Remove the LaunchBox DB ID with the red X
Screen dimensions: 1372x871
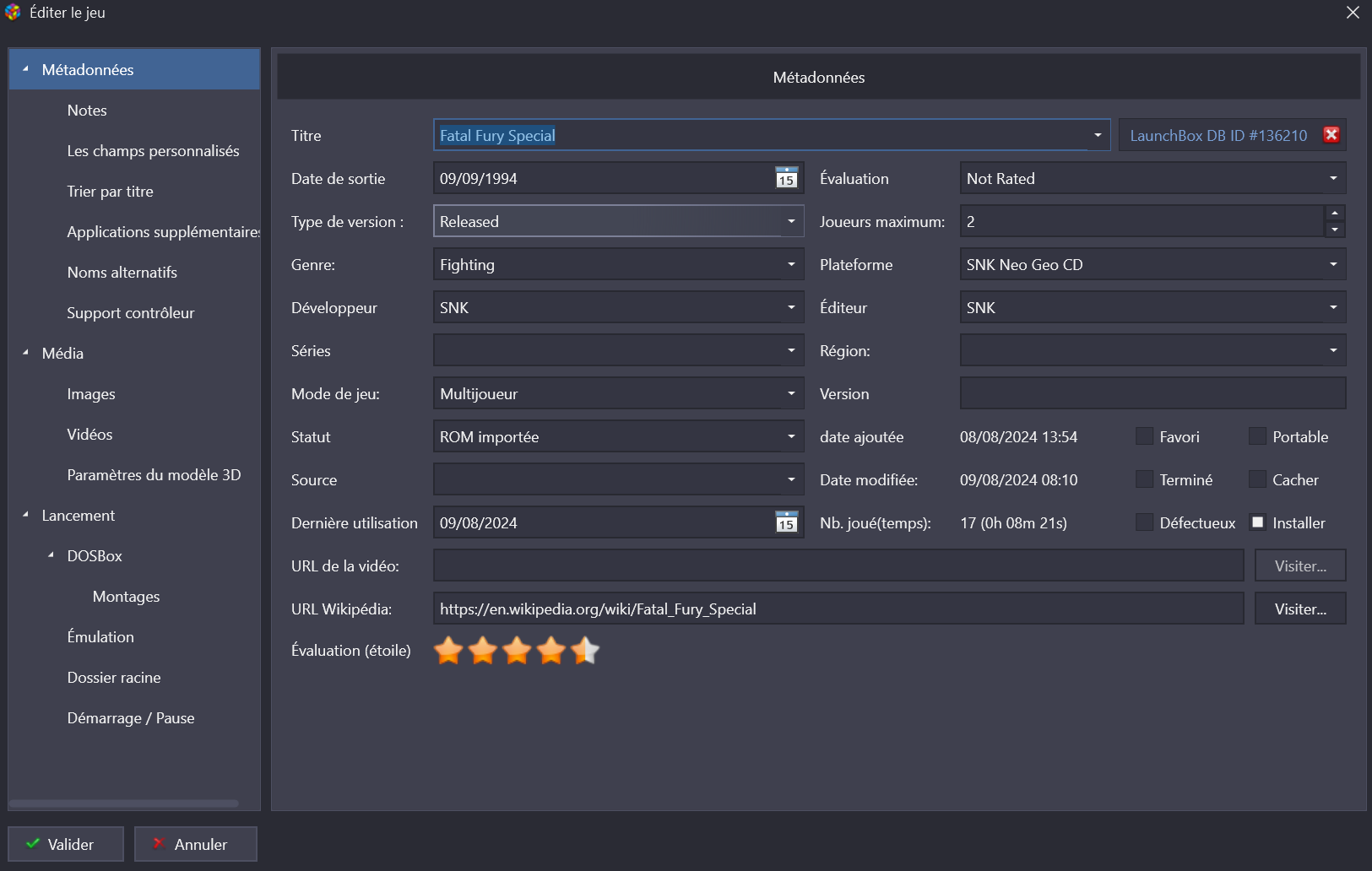coord(1331,135)
